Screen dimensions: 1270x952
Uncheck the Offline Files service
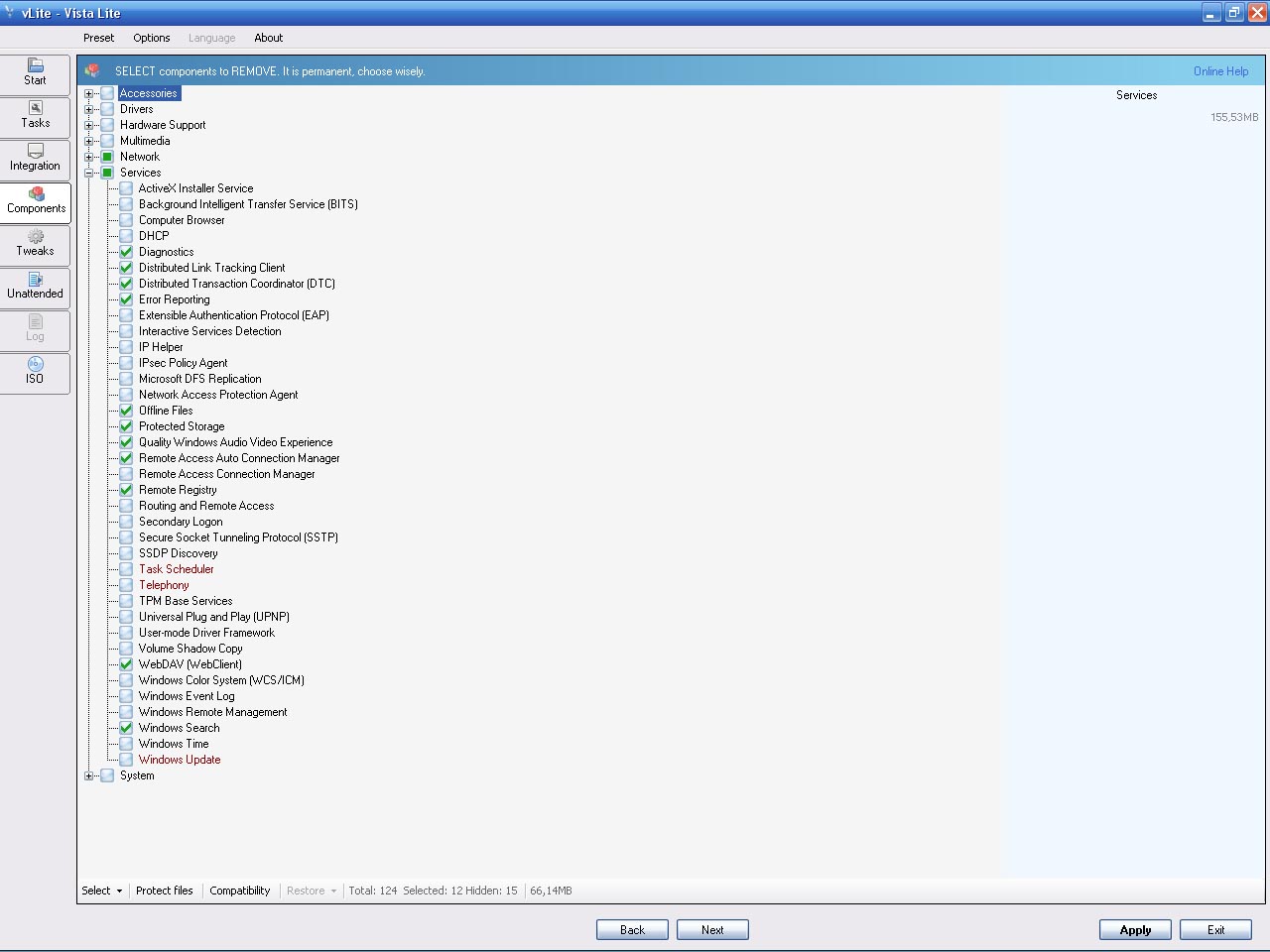[x=126, y=411]
